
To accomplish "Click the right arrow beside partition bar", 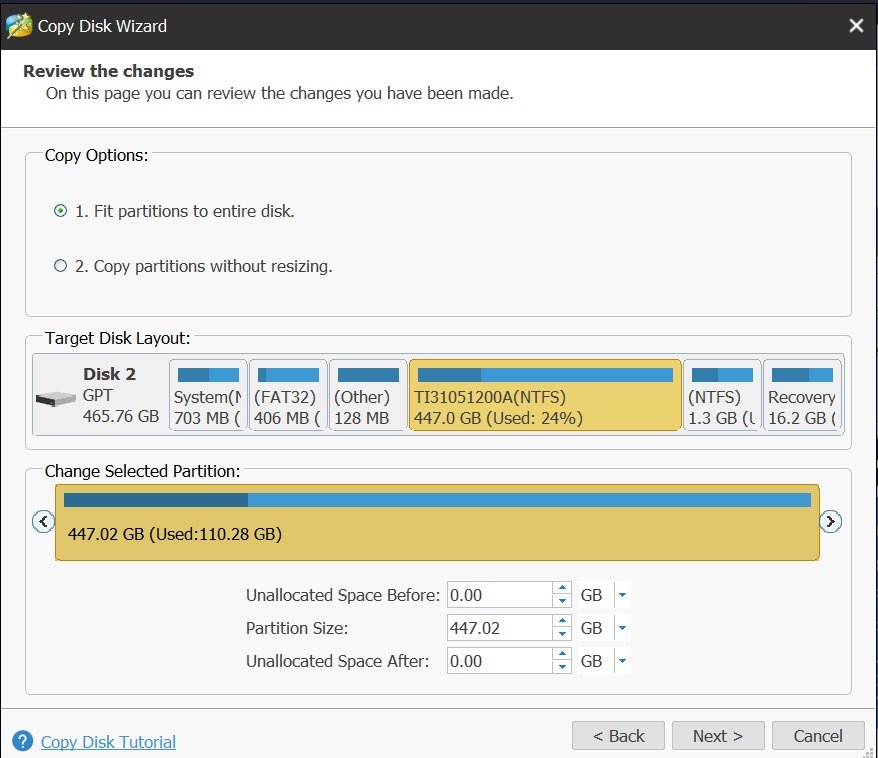I will (830, 522).
